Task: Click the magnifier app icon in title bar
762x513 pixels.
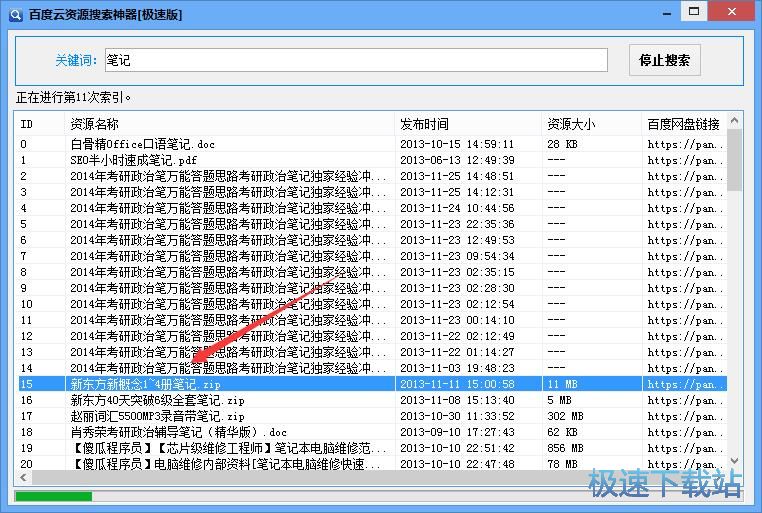Action: coord(13,13)
